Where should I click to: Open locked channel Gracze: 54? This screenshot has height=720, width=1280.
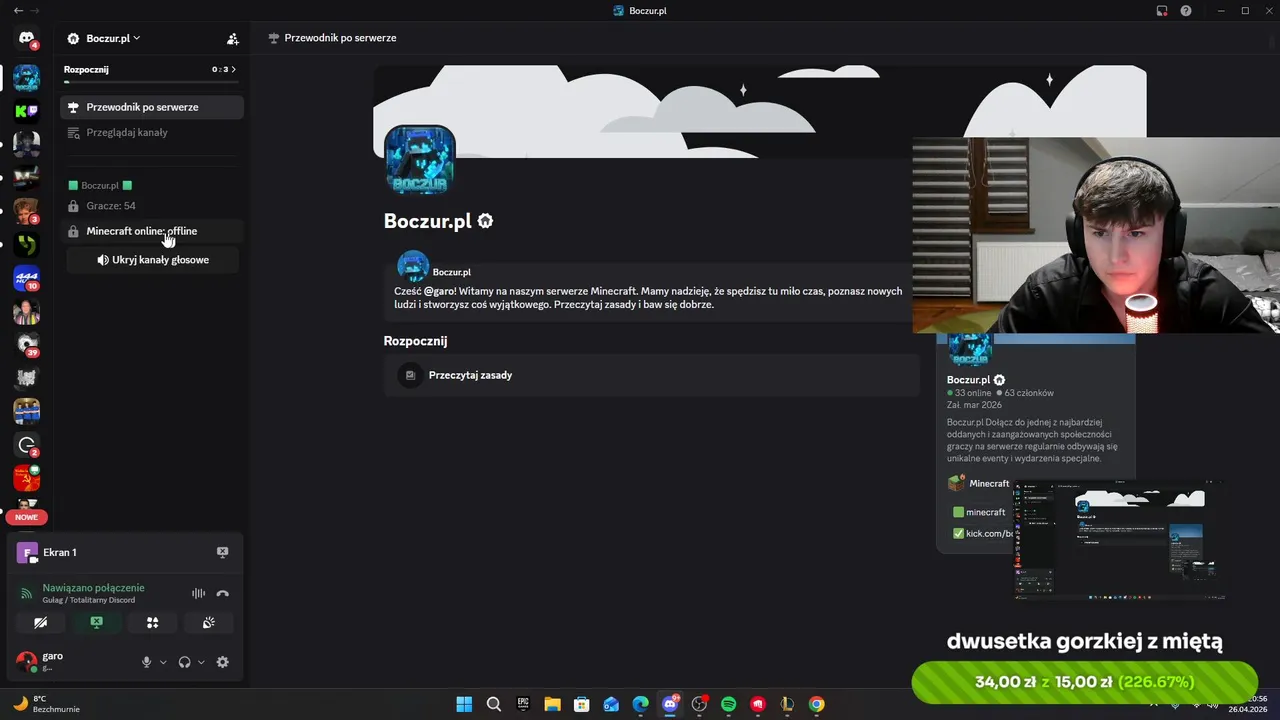point(152,206)
